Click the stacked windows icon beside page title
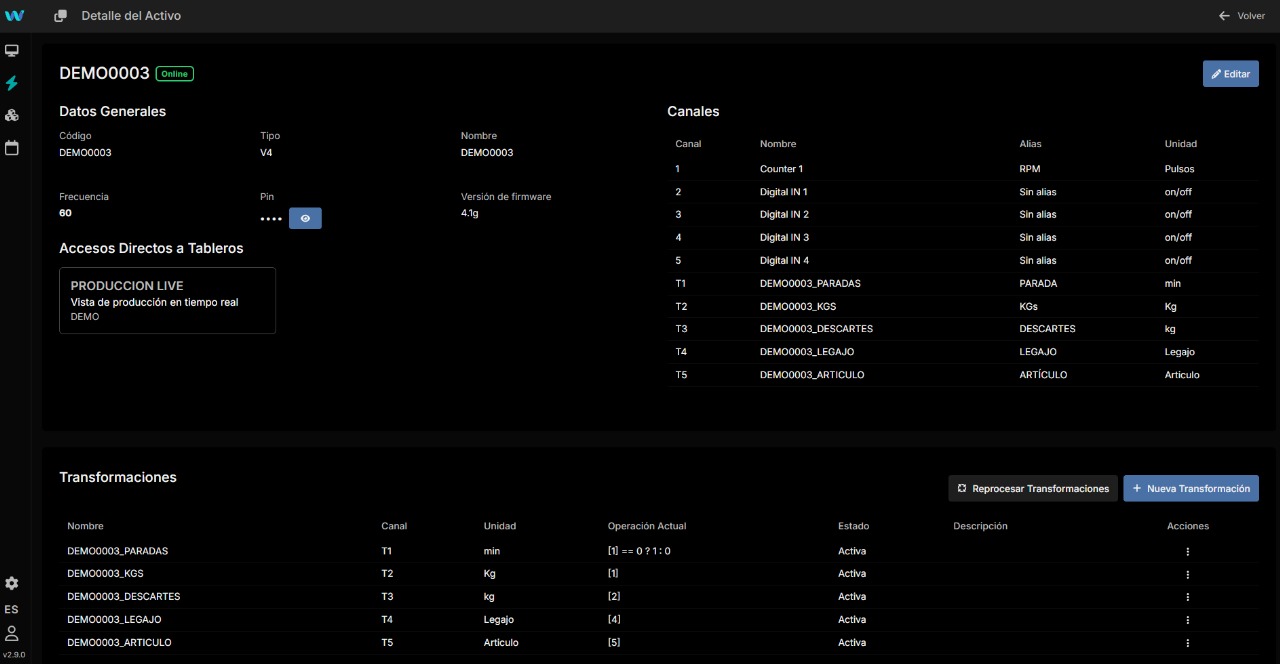1280x664 pixels. coord(61,16)
